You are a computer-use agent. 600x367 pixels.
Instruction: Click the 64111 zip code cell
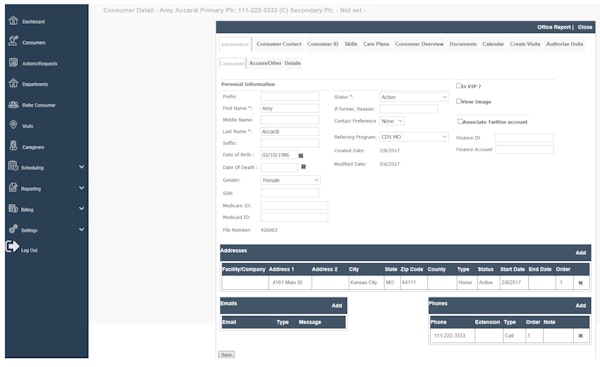[x=414, y=283]
